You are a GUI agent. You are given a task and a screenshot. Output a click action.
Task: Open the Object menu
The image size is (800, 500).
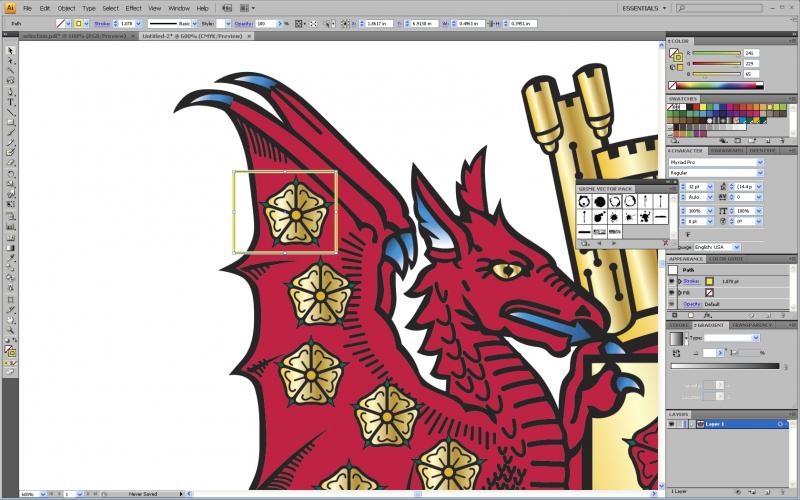pos(66,8)
